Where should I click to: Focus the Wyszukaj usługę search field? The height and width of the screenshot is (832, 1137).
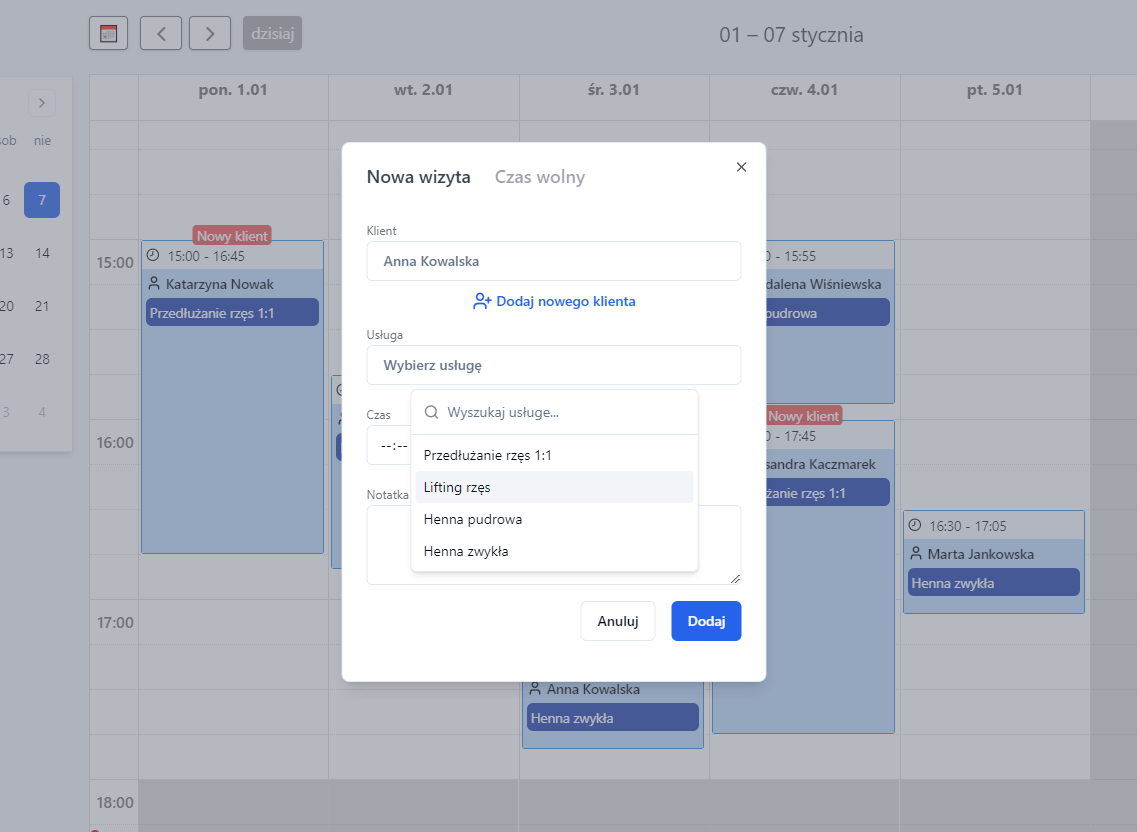pos(555,412)
